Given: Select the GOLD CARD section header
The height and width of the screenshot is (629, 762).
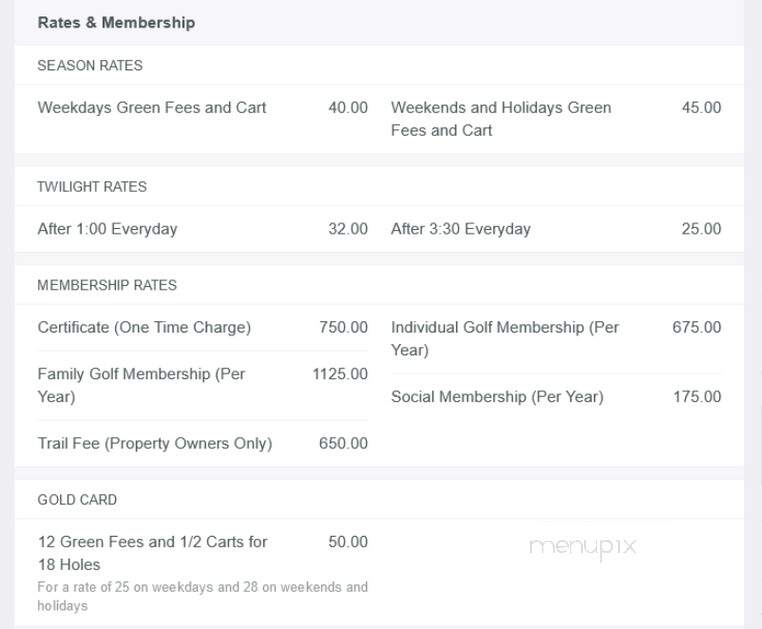Looking at the screenshot, I should click(77, 500).
